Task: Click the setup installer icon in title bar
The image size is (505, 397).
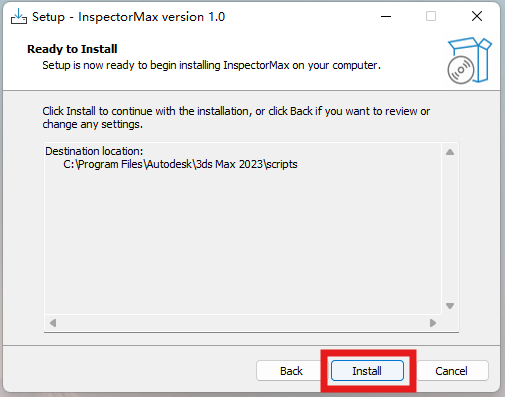Action: coord(19,17)
